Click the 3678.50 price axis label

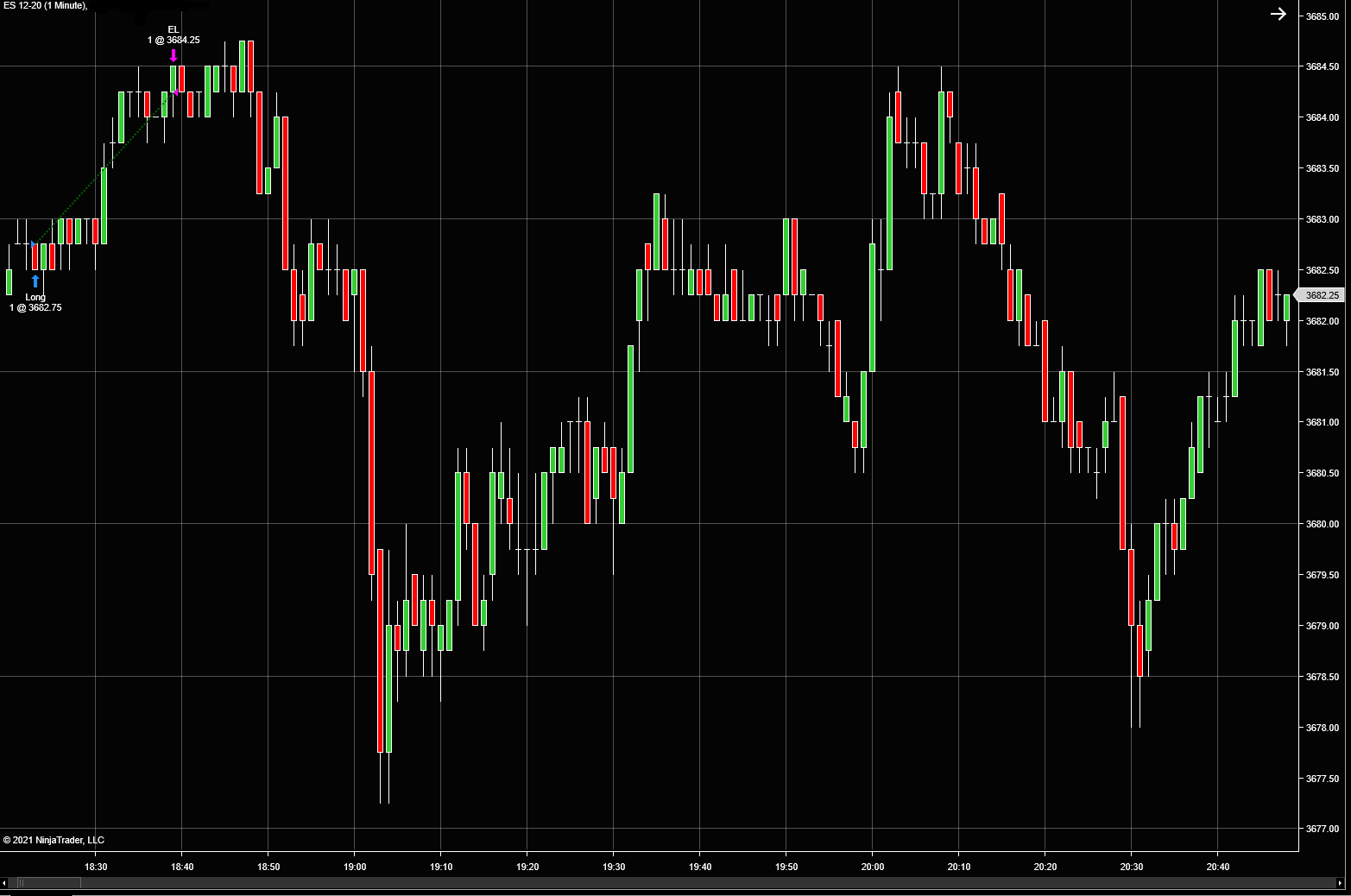pos(1323,677)
